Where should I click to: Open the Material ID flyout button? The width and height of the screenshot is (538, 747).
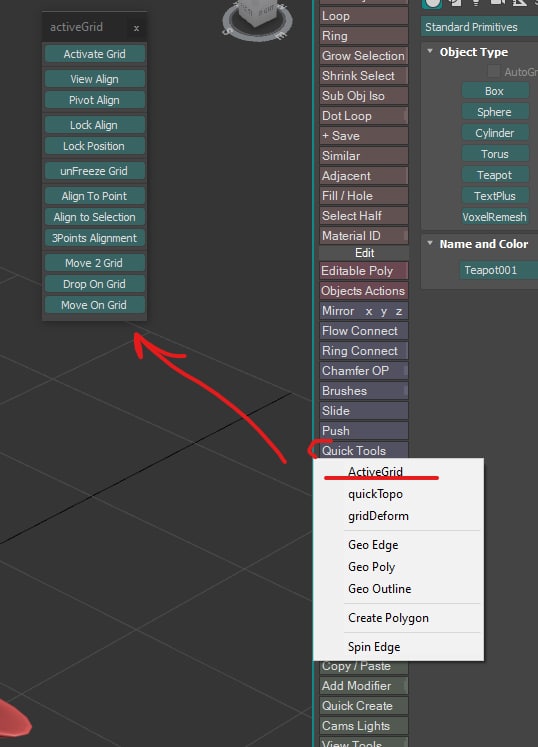pyautogui.click(x=364, y=236)
